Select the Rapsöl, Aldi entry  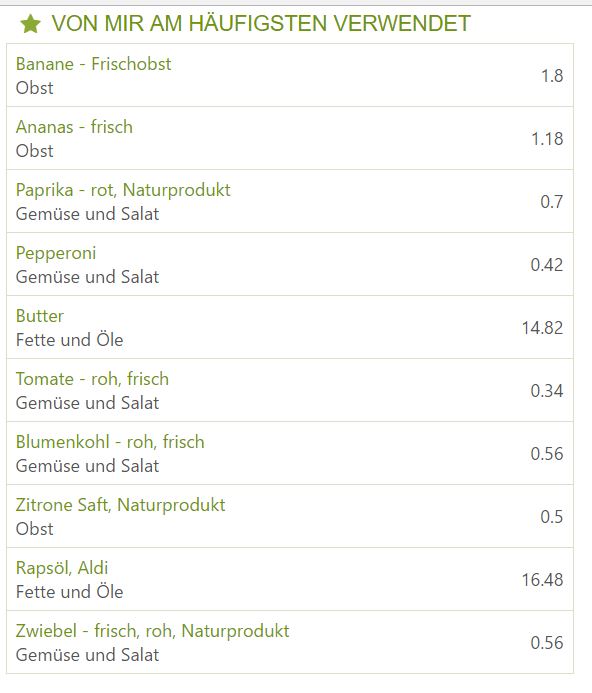point(62,568)
